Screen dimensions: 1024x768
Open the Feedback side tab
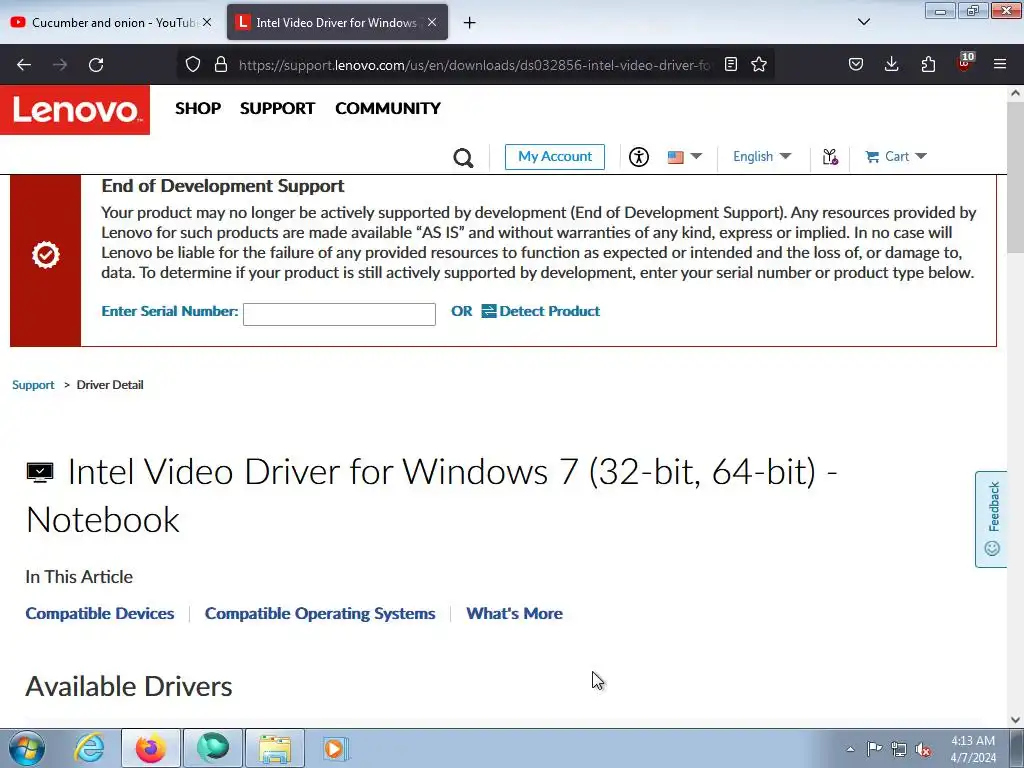coord(991,519)
